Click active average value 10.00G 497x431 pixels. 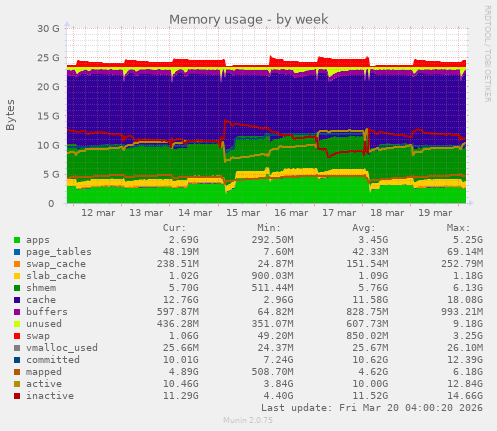coord(370,384)
